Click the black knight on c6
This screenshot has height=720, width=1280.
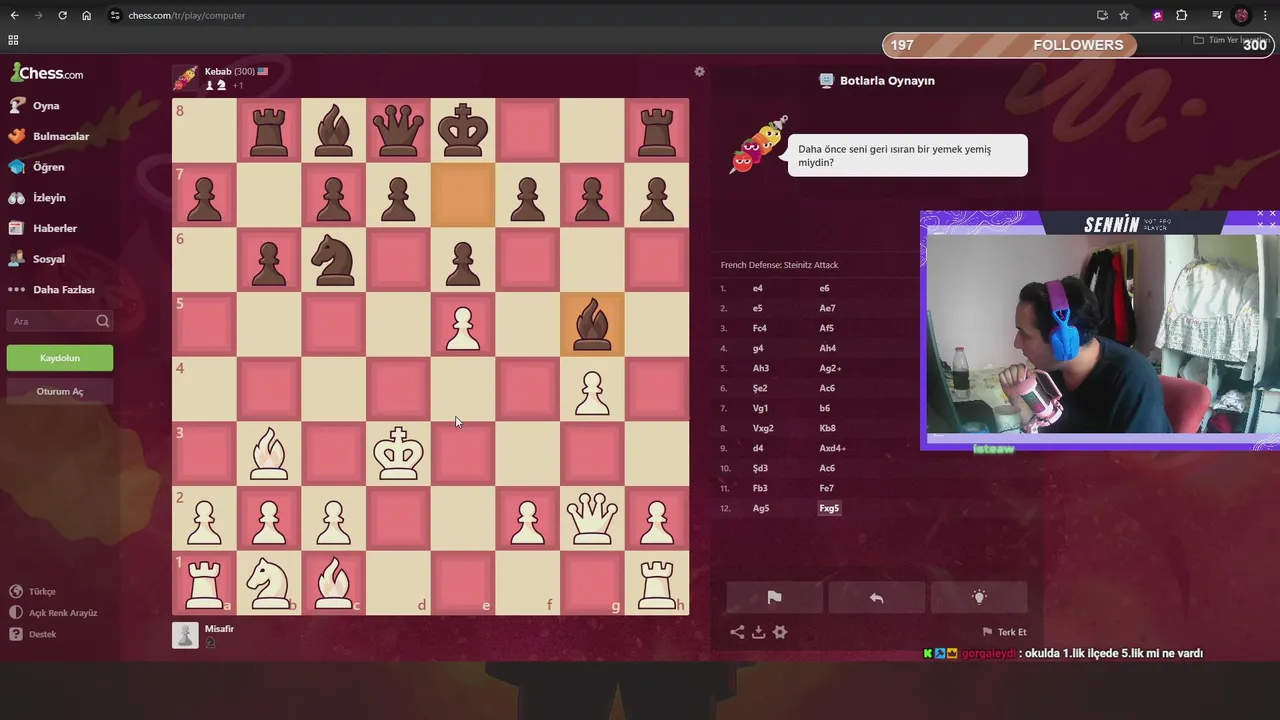click(333, 260)
